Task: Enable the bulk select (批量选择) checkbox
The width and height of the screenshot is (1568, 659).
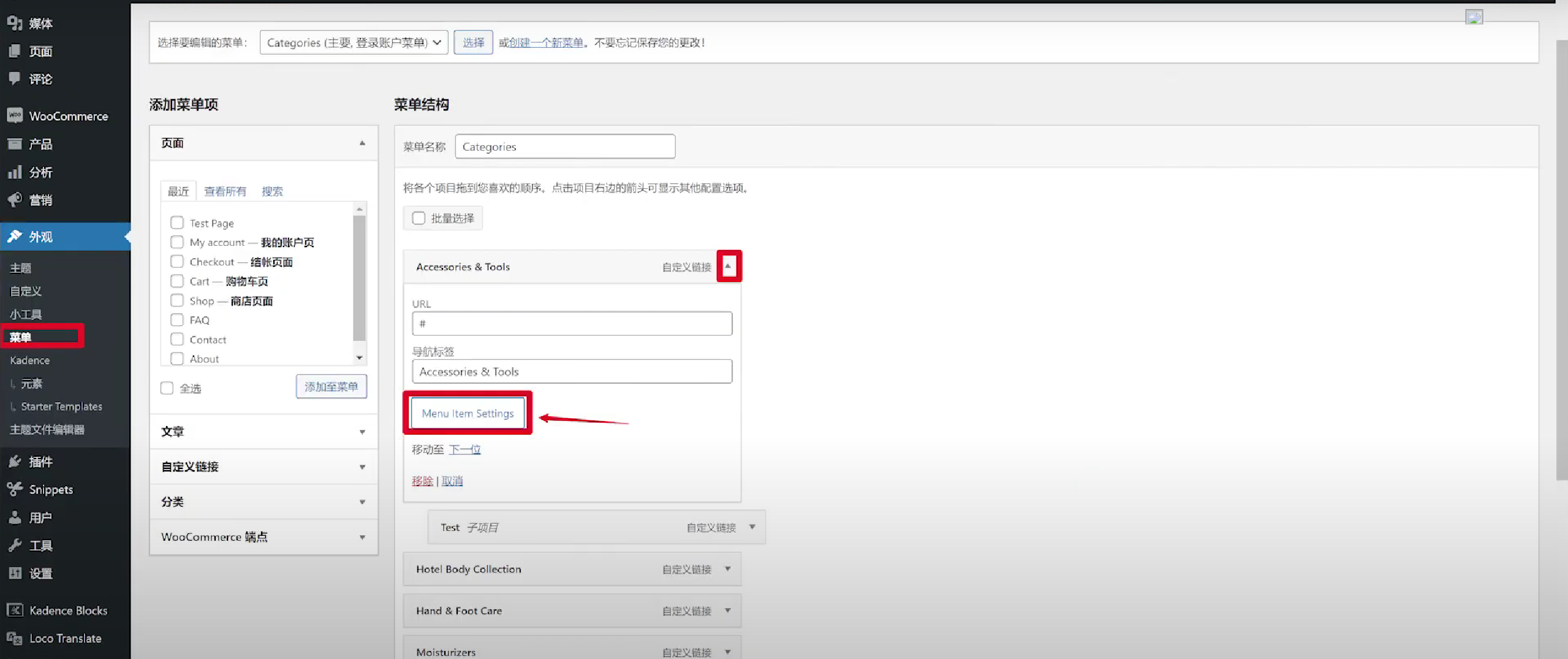Action: (x=419, y=218)
